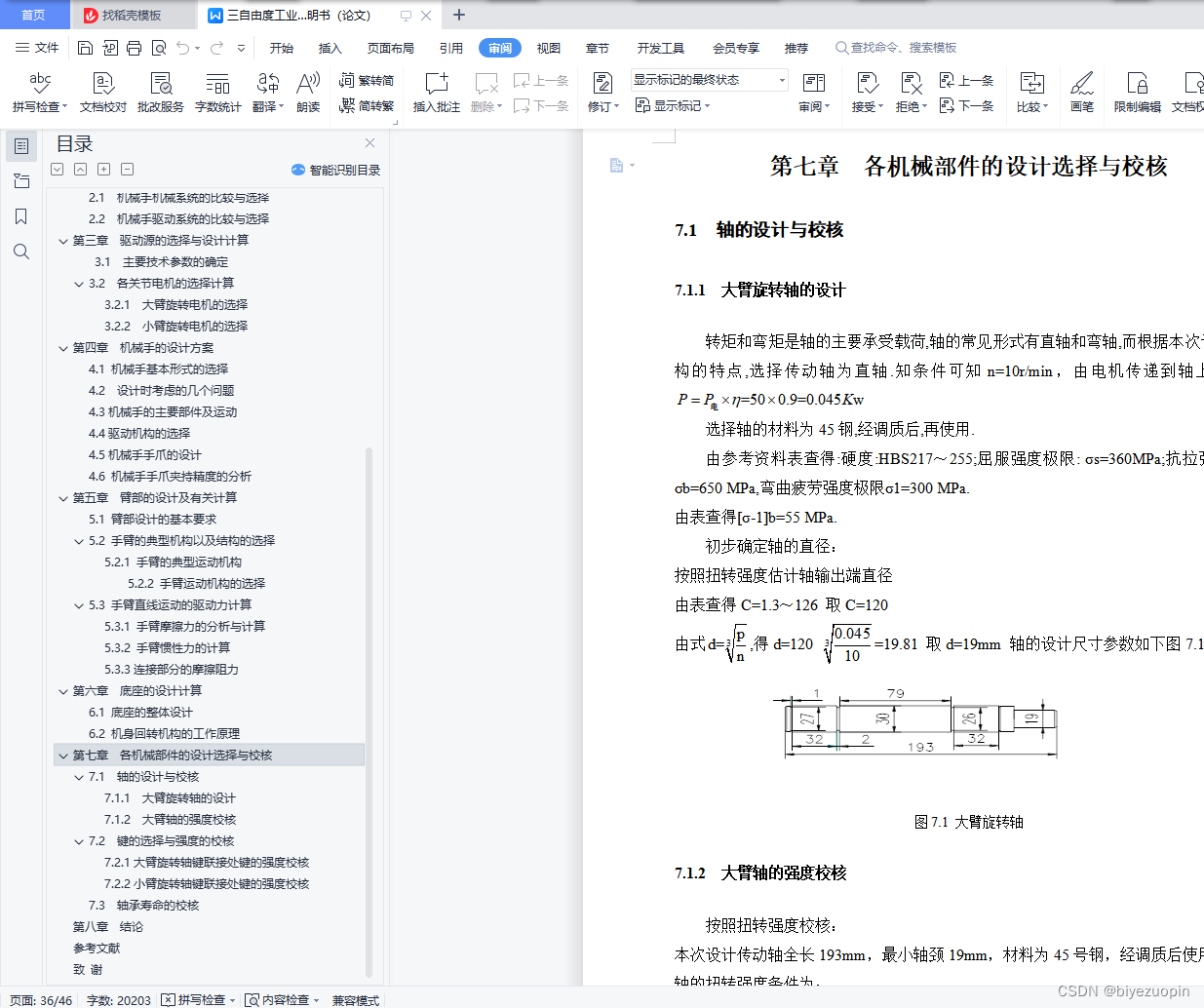Select the 画笔 pen tool

(x=1082, y=92)
